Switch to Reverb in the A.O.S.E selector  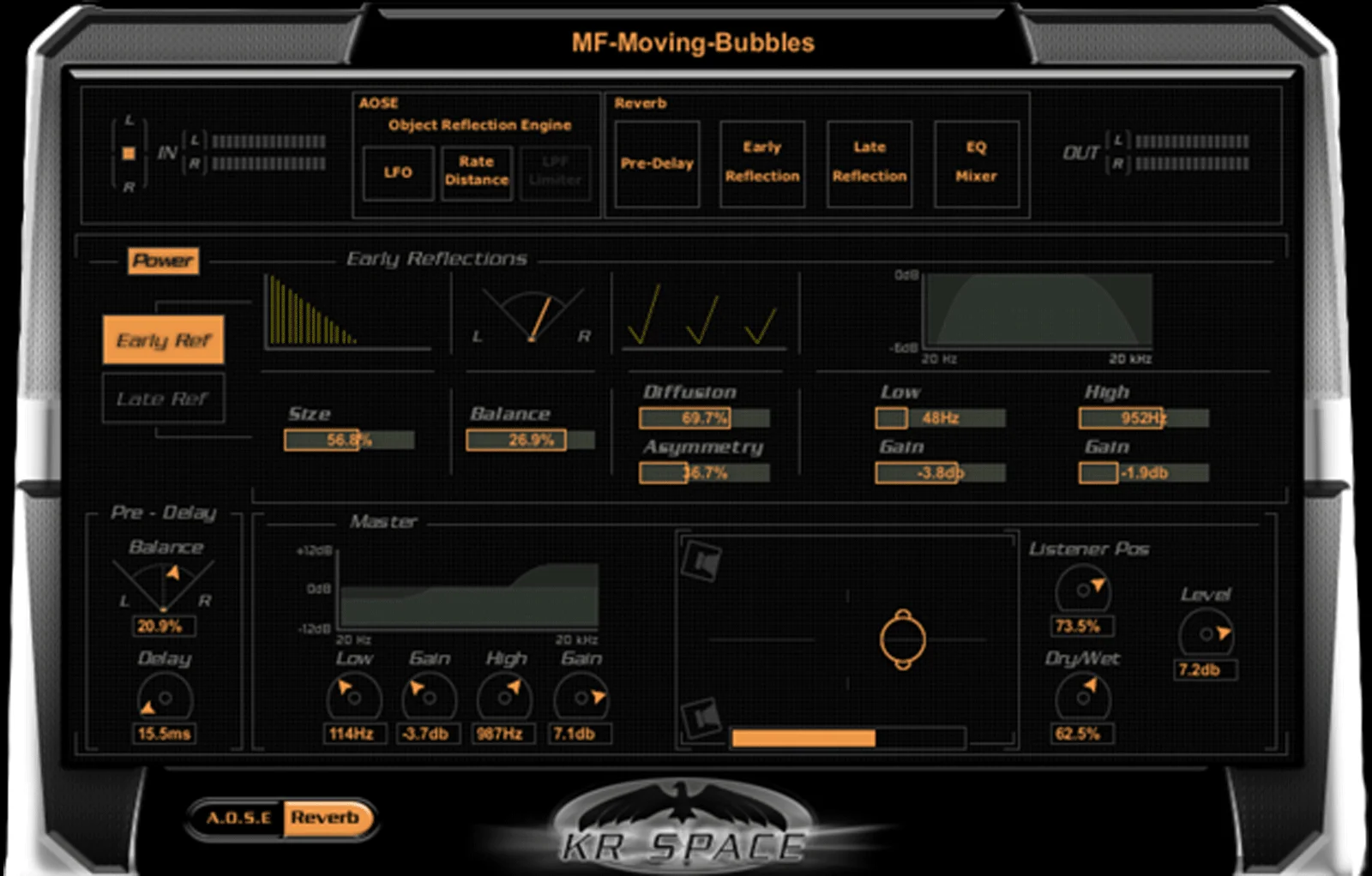(324, 818)
